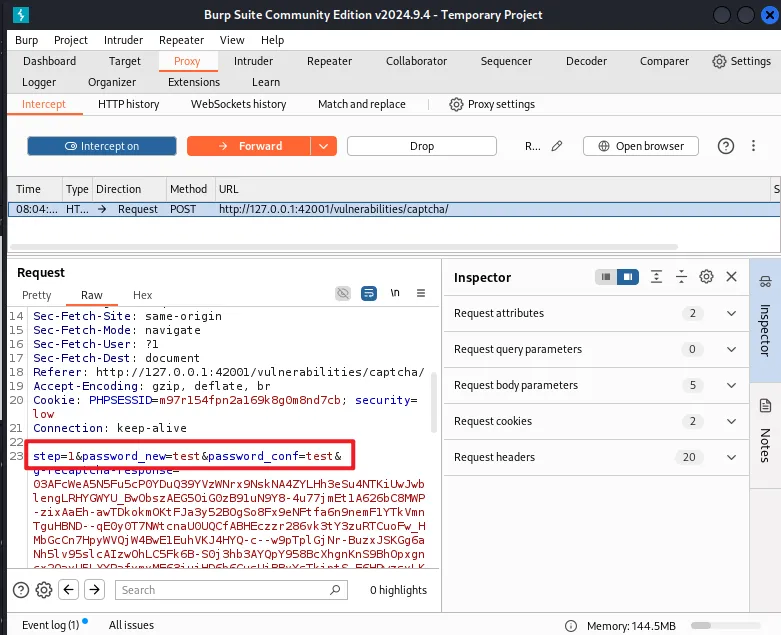Open the Burp menu
This screenshot has width=781, height=635.
[26, 40]
